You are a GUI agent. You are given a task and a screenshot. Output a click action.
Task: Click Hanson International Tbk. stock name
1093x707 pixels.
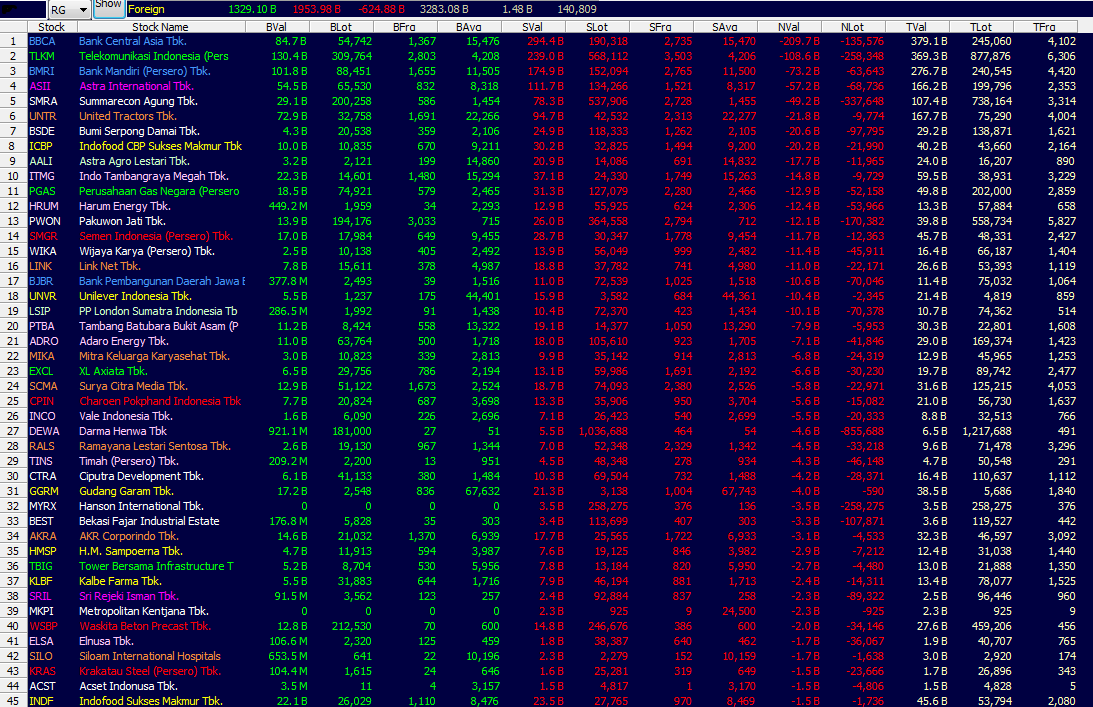[x=142, y=506]
